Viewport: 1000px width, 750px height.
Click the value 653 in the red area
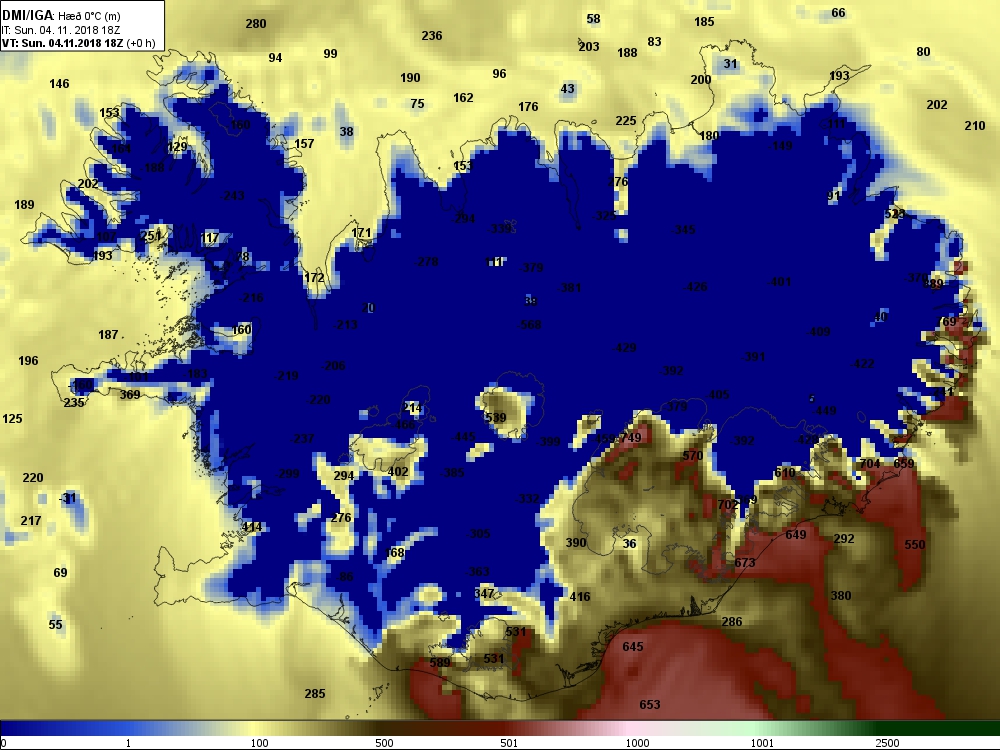point(650,704)
